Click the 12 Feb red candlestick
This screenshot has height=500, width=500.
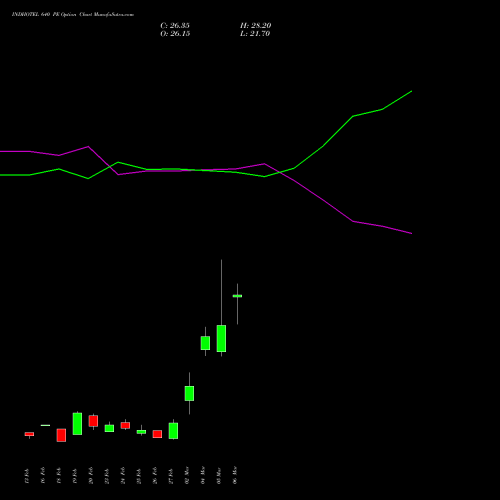pos(29,434)
